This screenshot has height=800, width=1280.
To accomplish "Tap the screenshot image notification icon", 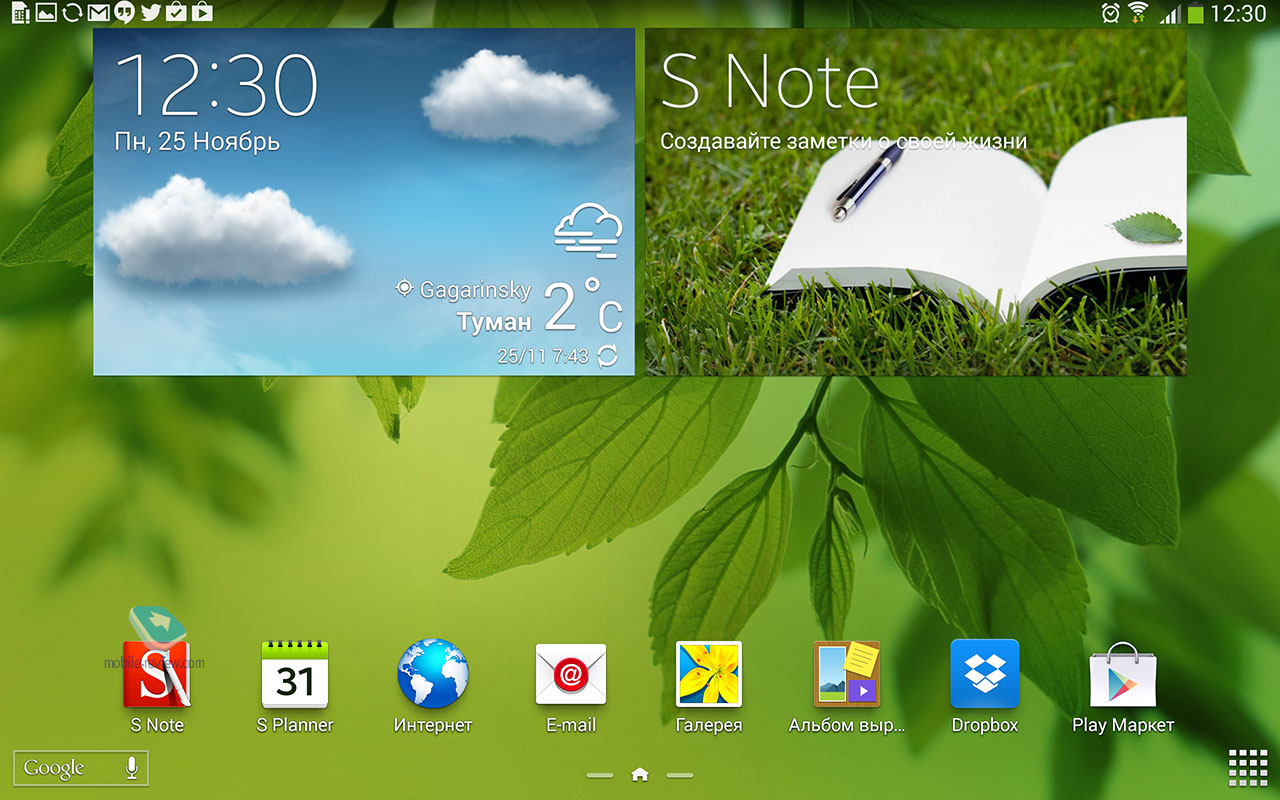I will [46, 12].
